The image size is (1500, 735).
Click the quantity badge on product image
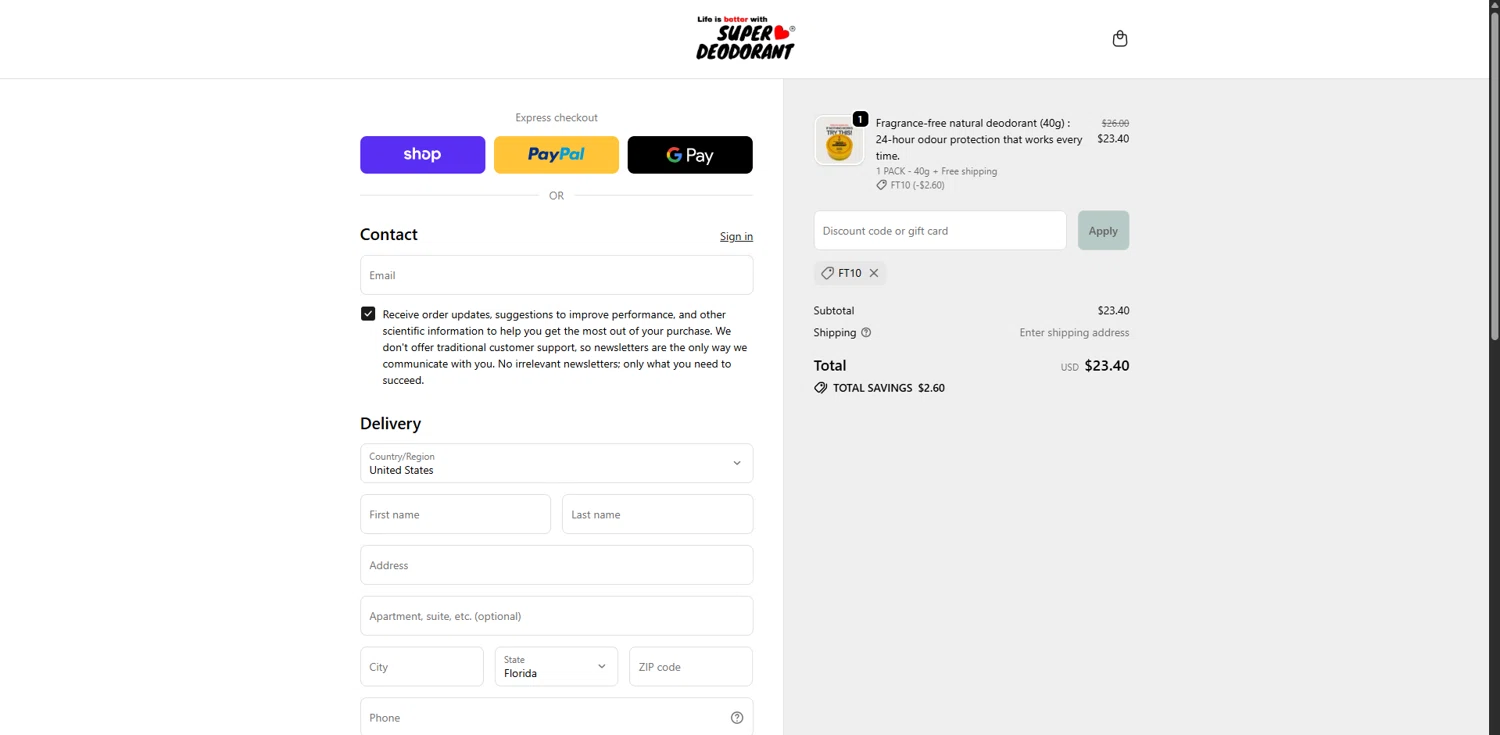[x=860, y=119]
